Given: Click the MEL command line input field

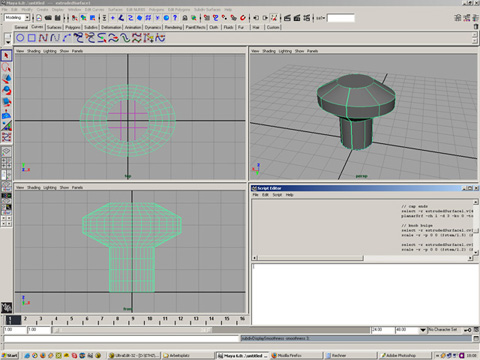Looking at the screenshot, I should (121, 339).
